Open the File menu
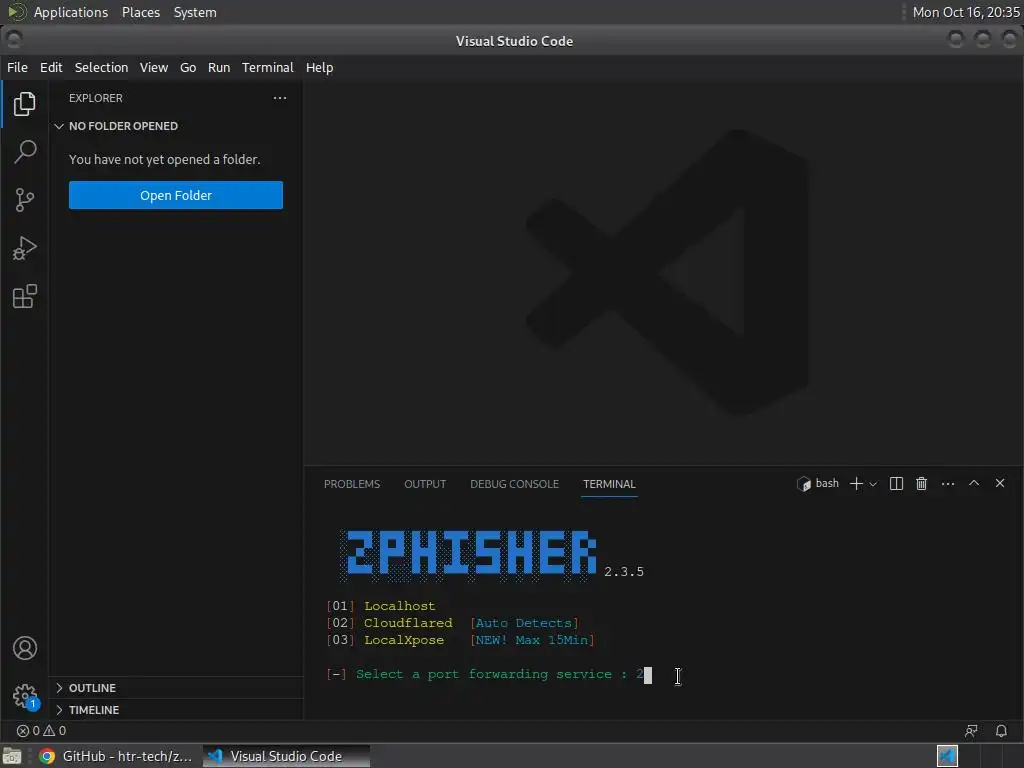Viewport: 1024px width, 768px height. [x=18, y=67]
